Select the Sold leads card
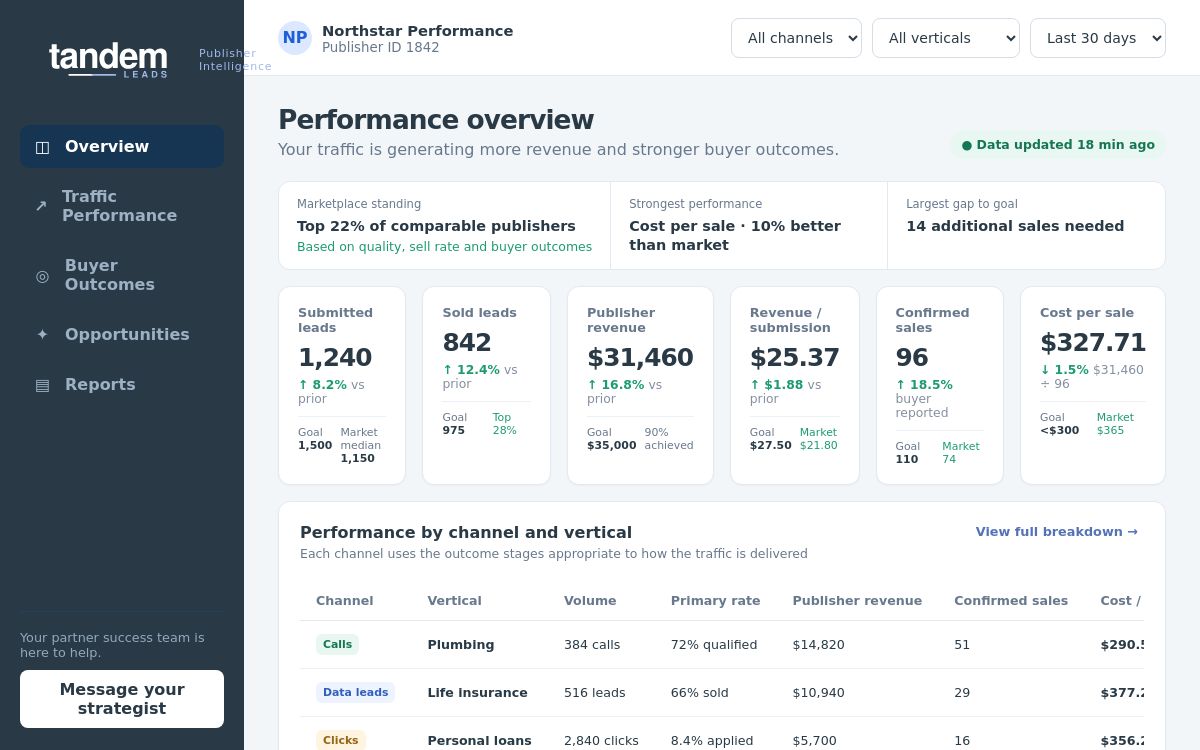Screen dimensions: 1200x750 point(486,386)
